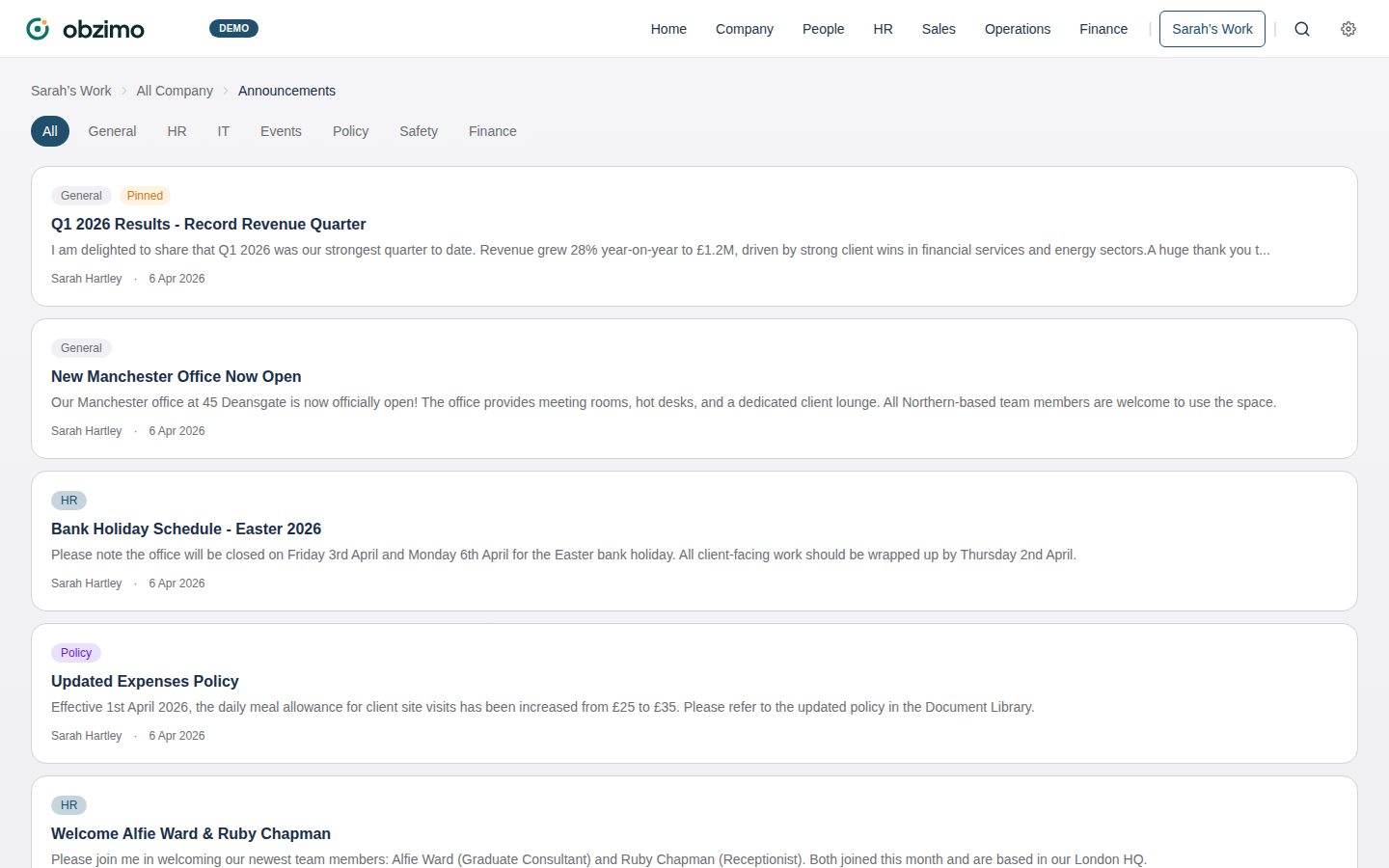
Task: Open the People menu
Action: click(x=823, y=29)
